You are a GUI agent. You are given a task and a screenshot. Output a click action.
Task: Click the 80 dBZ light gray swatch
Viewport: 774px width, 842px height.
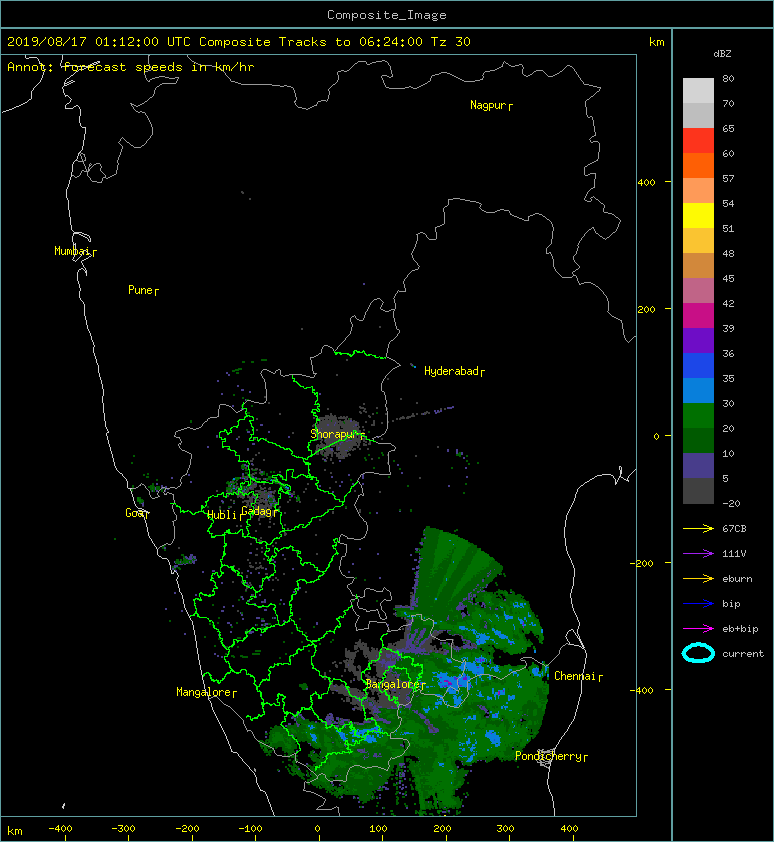(698, 90)
